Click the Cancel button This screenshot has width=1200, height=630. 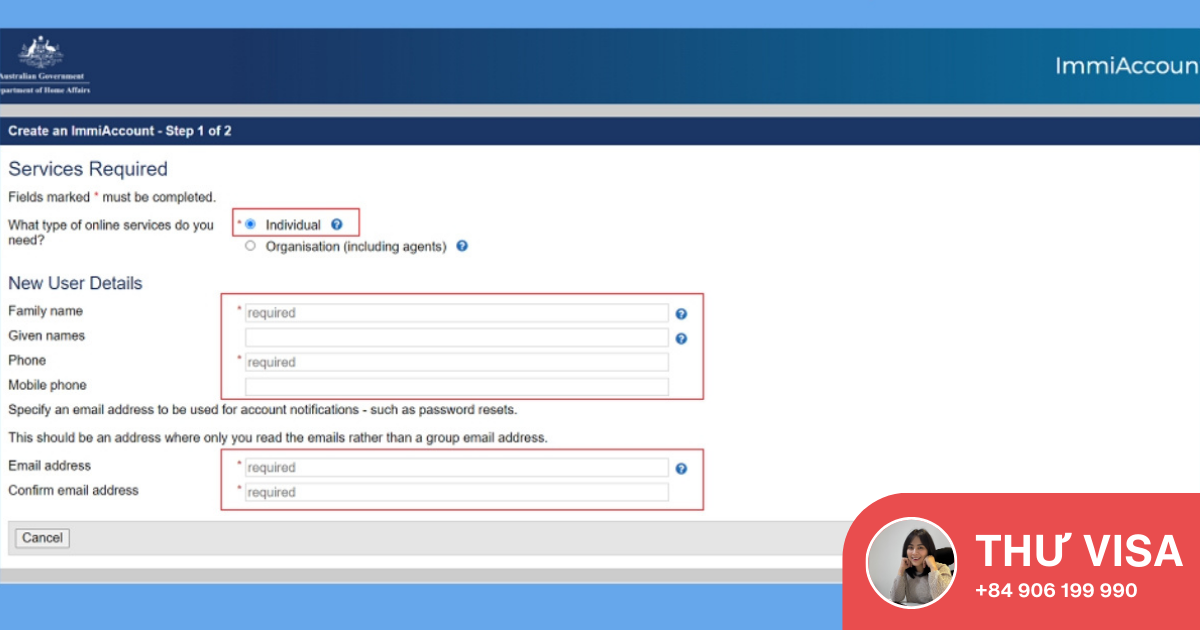coord(42,538)
